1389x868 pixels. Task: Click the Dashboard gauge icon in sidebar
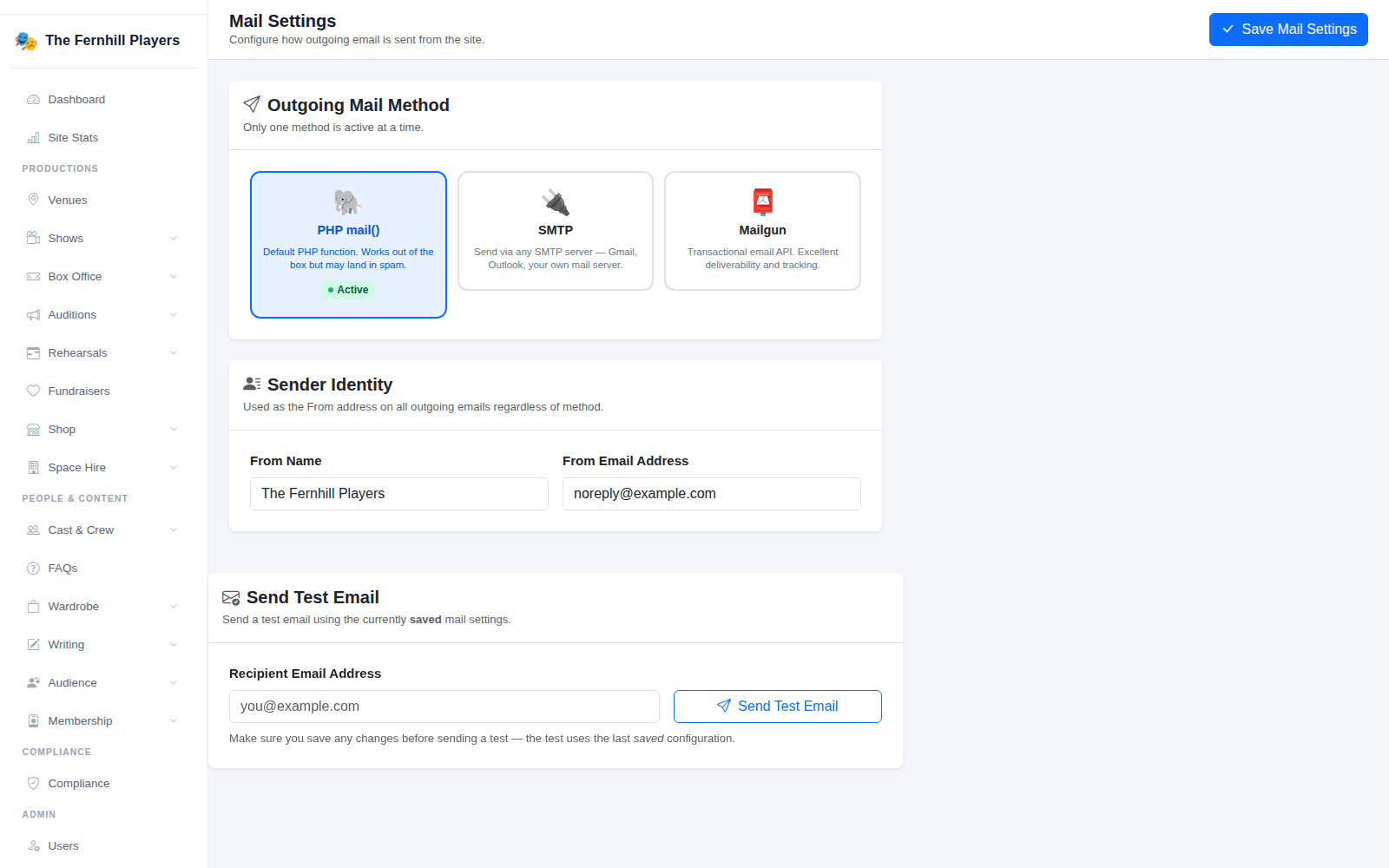(x=33, y=100)
